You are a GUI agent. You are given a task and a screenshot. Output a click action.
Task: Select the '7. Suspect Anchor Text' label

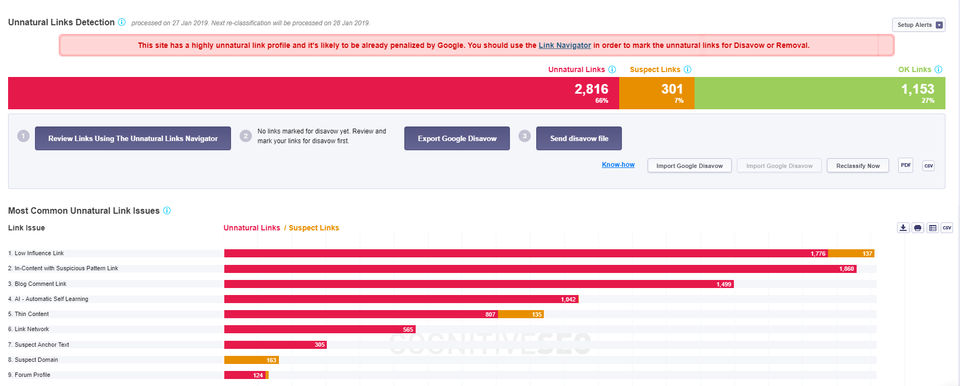(39, 345)
